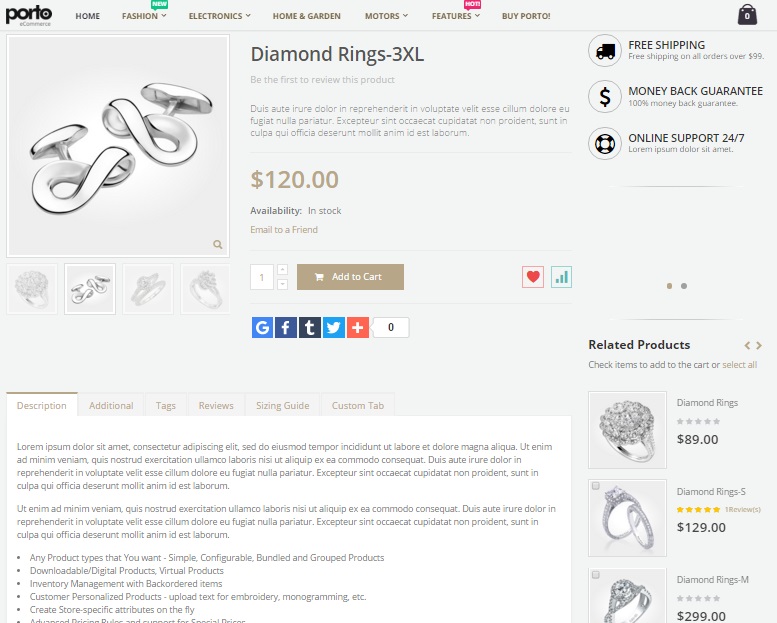Click the compare chart icon
The width and height of the screenshot is (777, 623).
coord(561,277)
